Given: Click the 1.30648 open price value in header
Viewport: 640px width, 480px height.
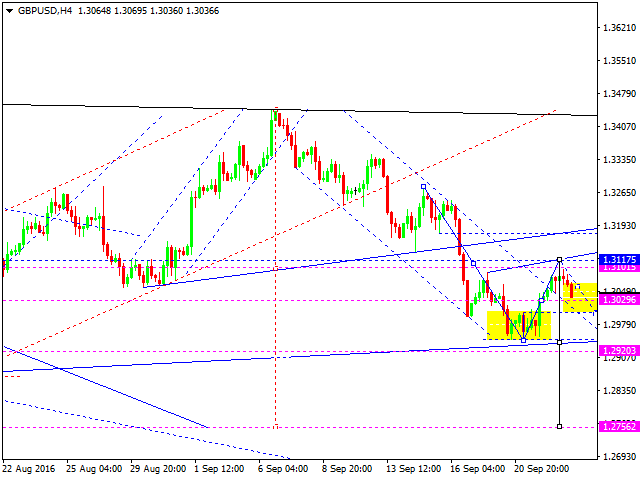Looking at the screenshot, I should click(x=94, y=11).
